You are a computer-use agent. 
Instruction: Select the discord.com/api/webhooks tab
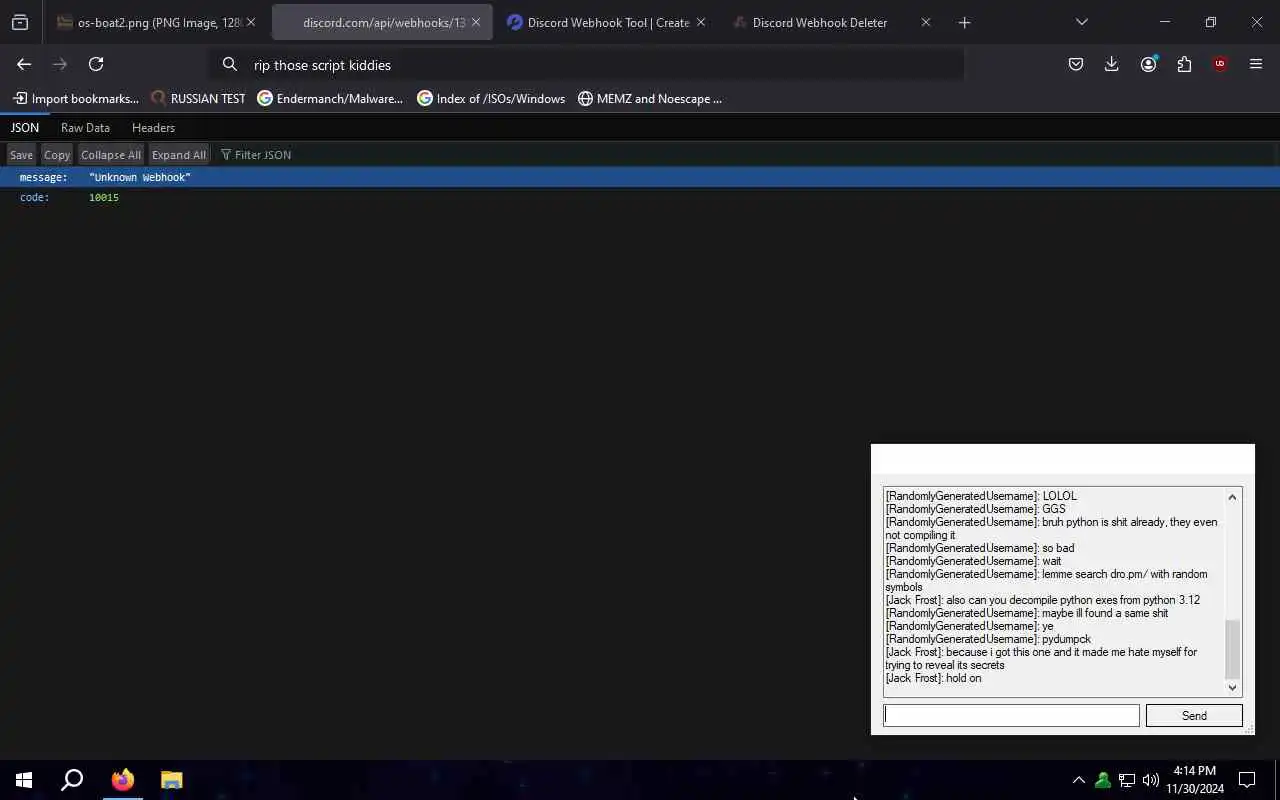(383, 22)
